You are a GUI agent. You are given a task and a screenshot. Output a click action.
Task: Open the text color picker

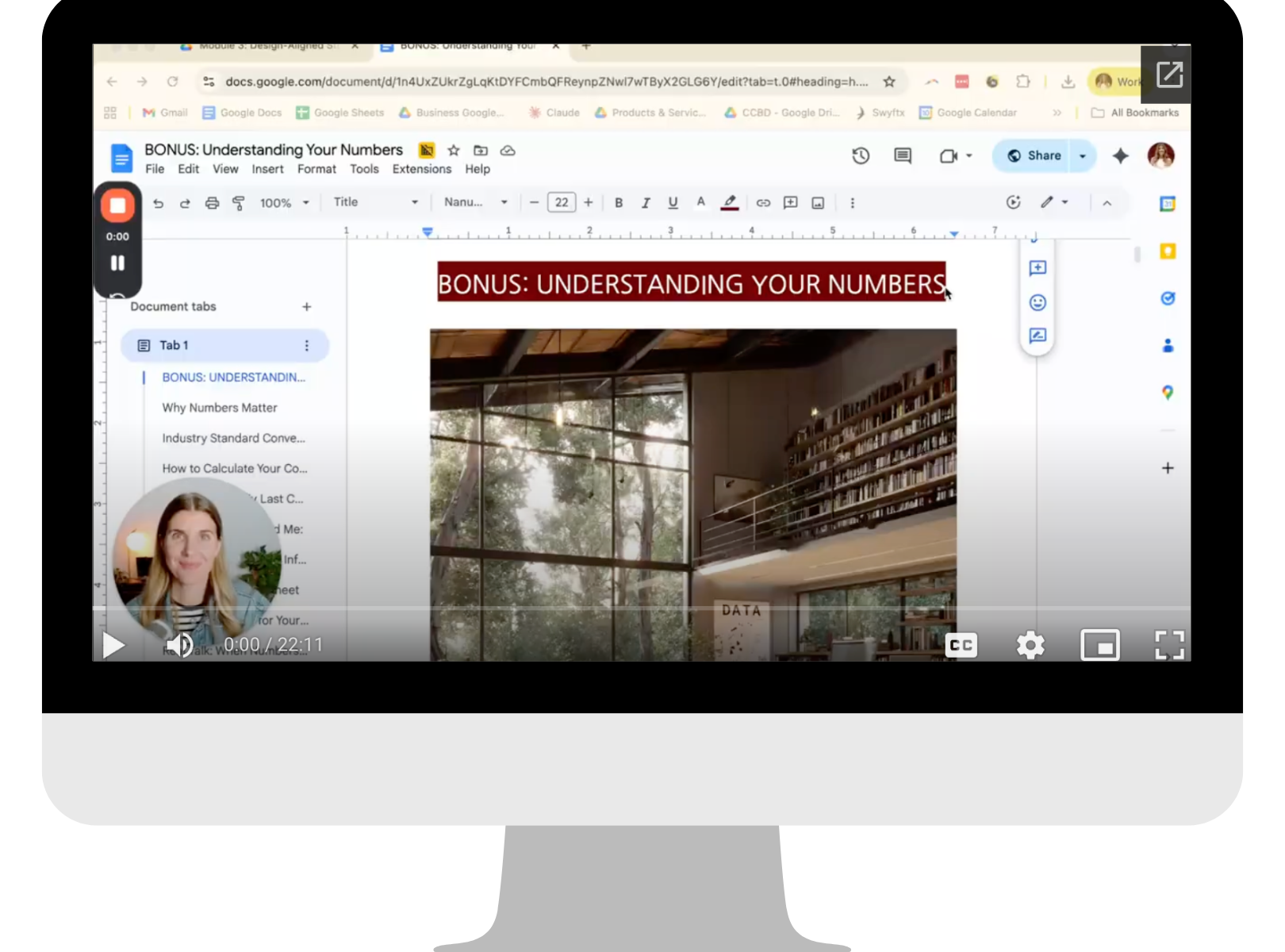point(700,202)
